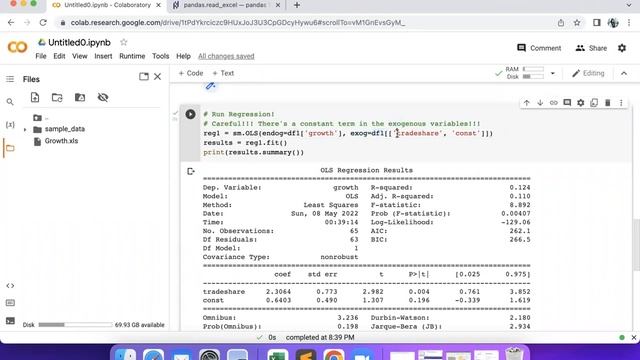Mirror cell in tab
640x360 pixels.
pyautogui.click(x=594, y=103)
